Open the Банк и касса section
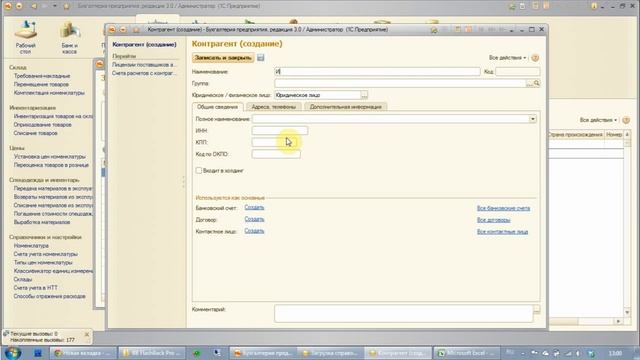 point(70,37)
